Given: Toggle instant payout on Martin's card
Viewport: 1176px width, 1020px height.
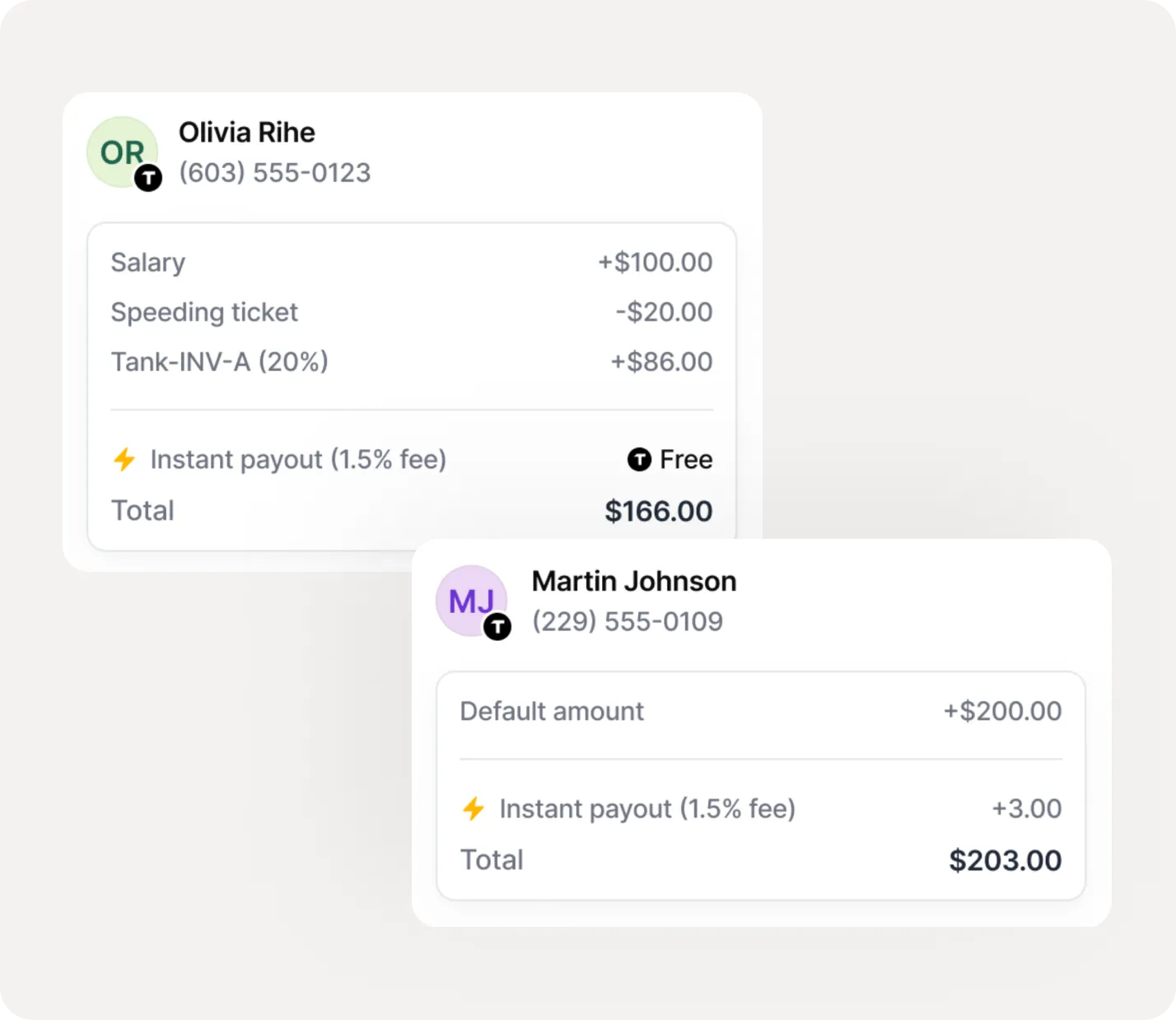Looking at the screenshot, I should (646, 809).
